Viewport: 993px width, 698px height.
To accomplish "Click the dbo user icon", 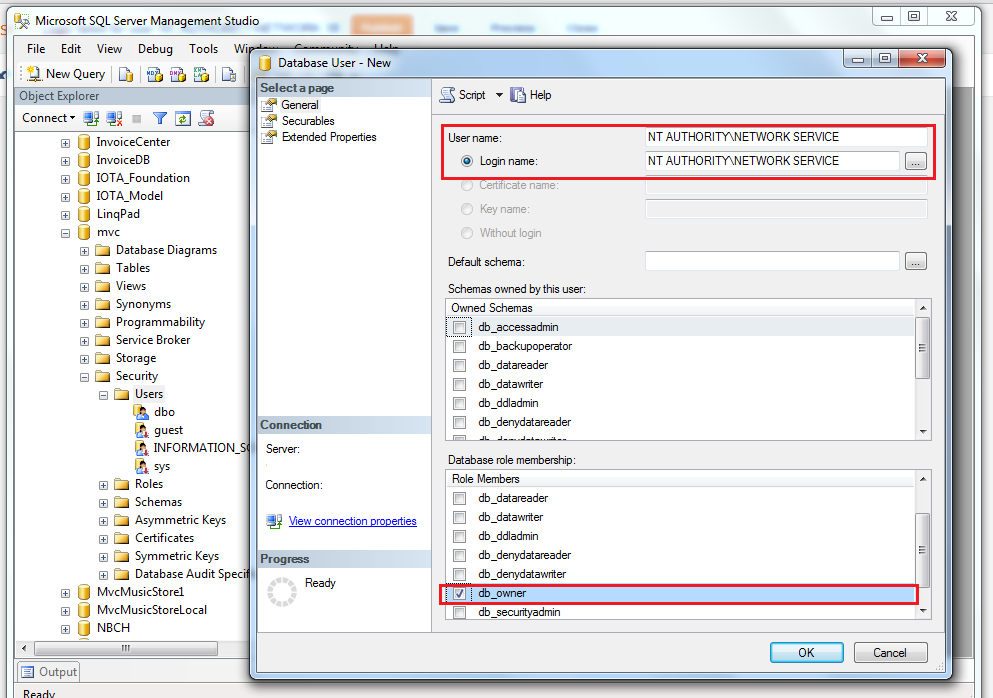I will coord(141,412).
